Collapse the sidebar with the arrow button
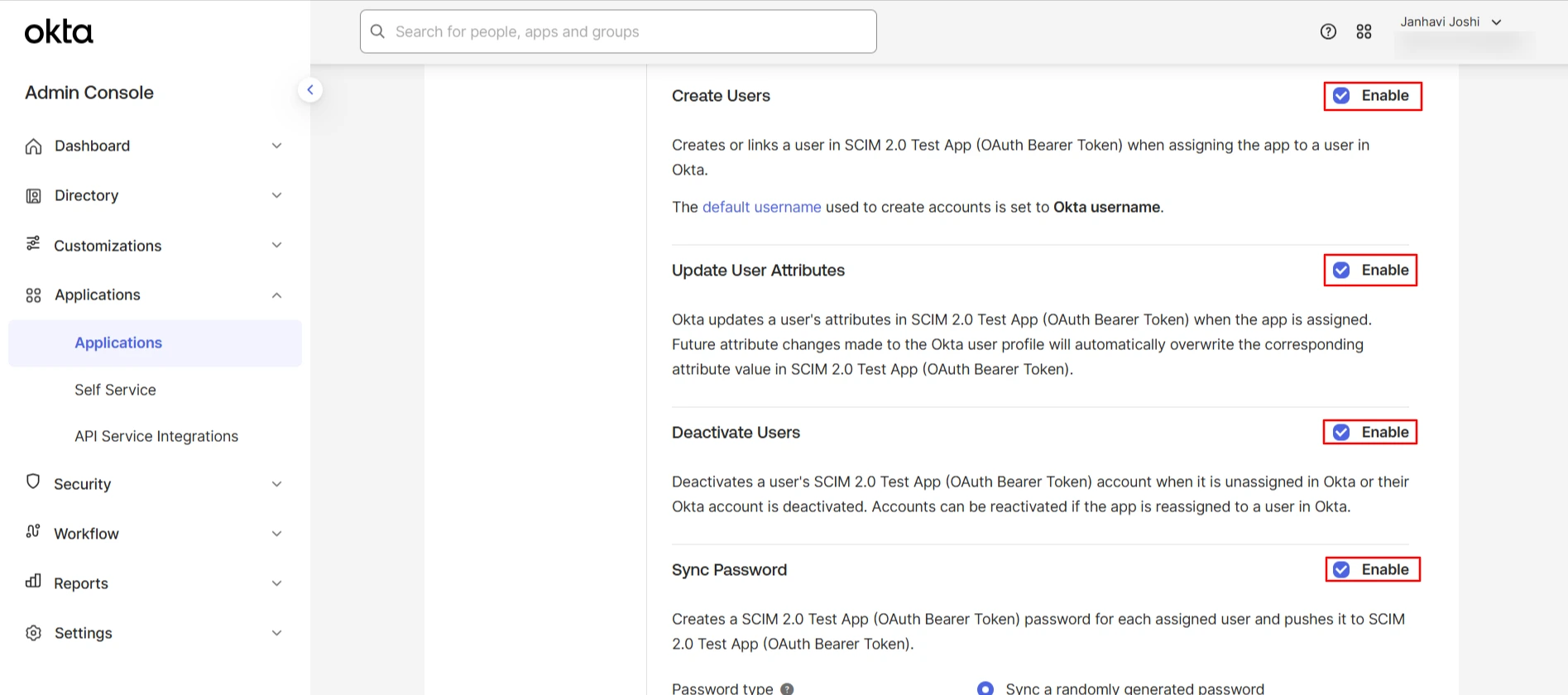This screenshot has width=1568, height=695. tap(309, 89)
